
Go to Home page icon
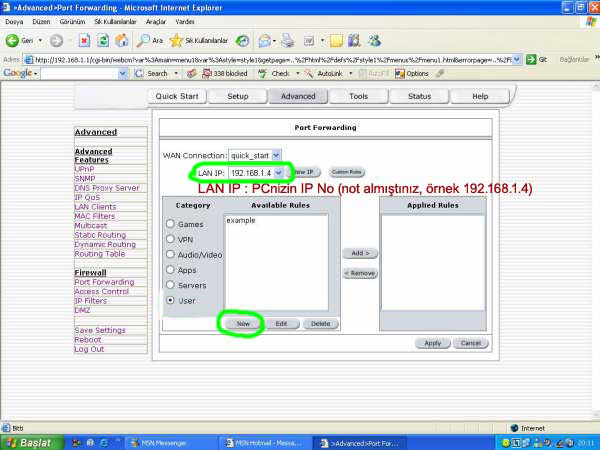click(x=122, y=40)
